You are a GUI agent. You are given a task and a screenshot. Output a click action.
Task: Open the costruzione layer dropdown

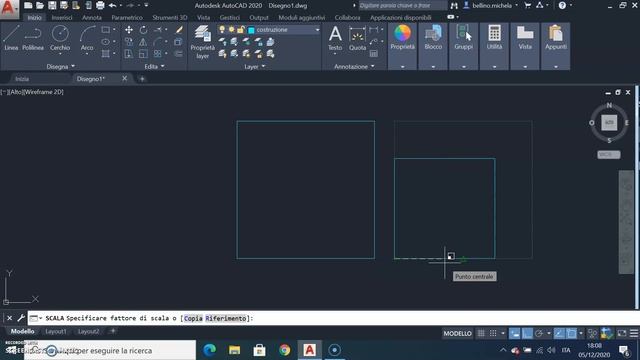pyautogui.click(x=317, y=30)
